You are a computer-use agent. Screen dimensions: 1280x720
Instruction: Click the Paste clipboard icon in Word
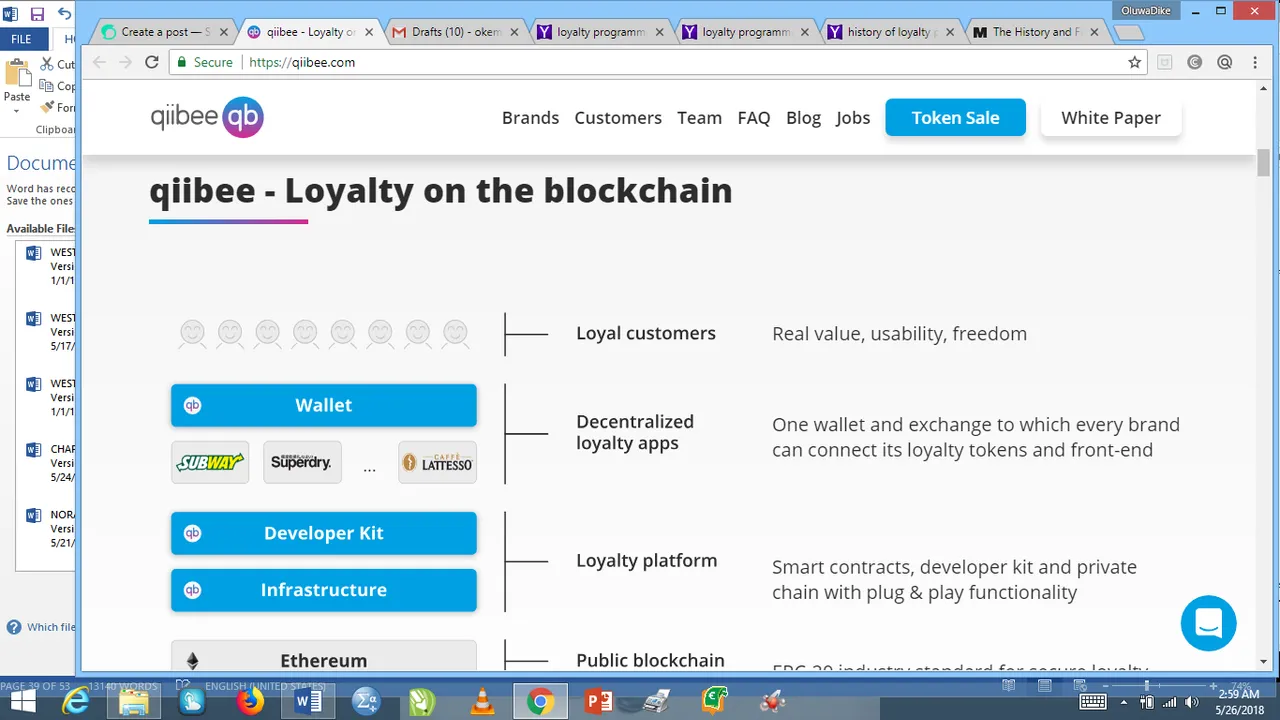pos(17,74)
